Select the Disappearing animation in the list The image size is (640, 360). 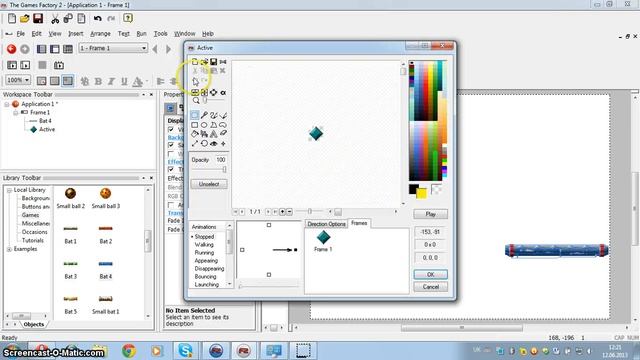click(209, 269)
